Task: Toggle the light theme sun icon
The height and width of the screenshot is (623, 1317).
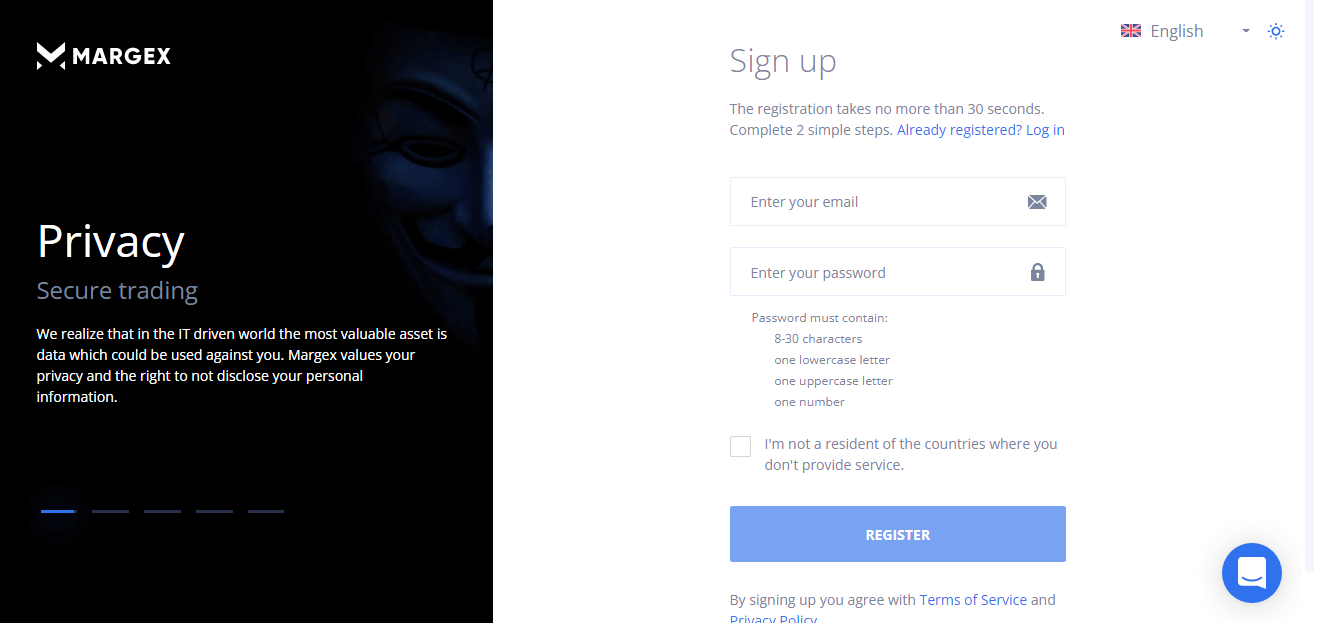Action: (x=1275, y=31)
